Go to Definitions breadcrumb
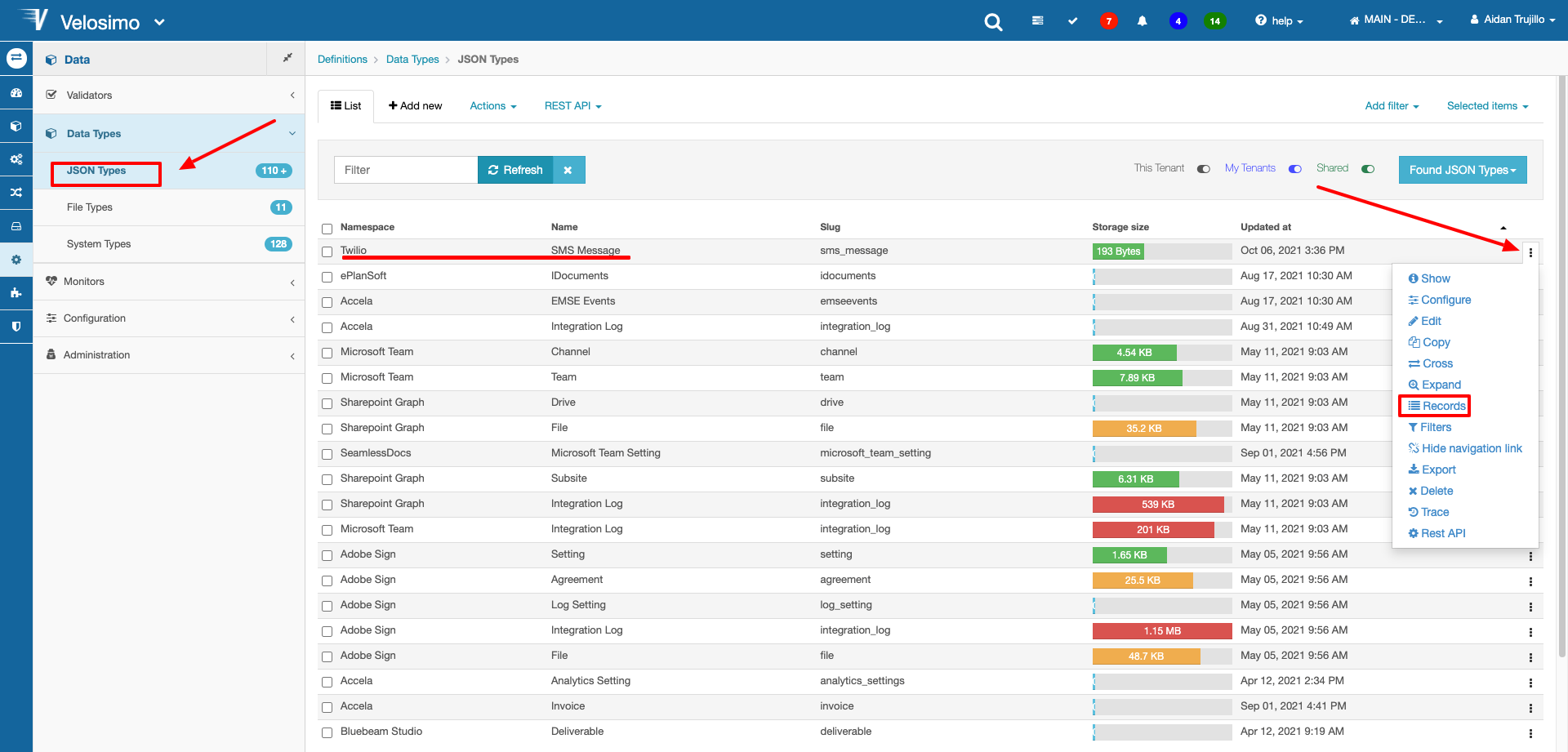 tap(342, 60)
